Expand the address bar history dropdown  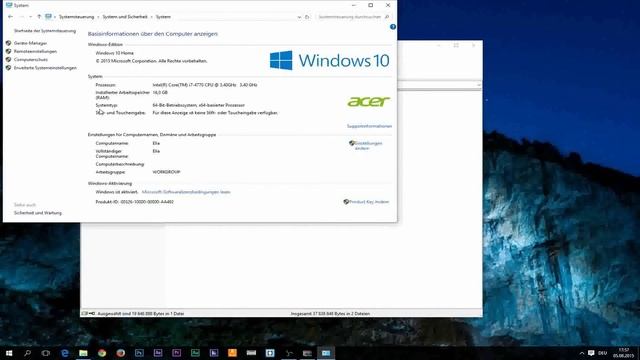[299, 17]
